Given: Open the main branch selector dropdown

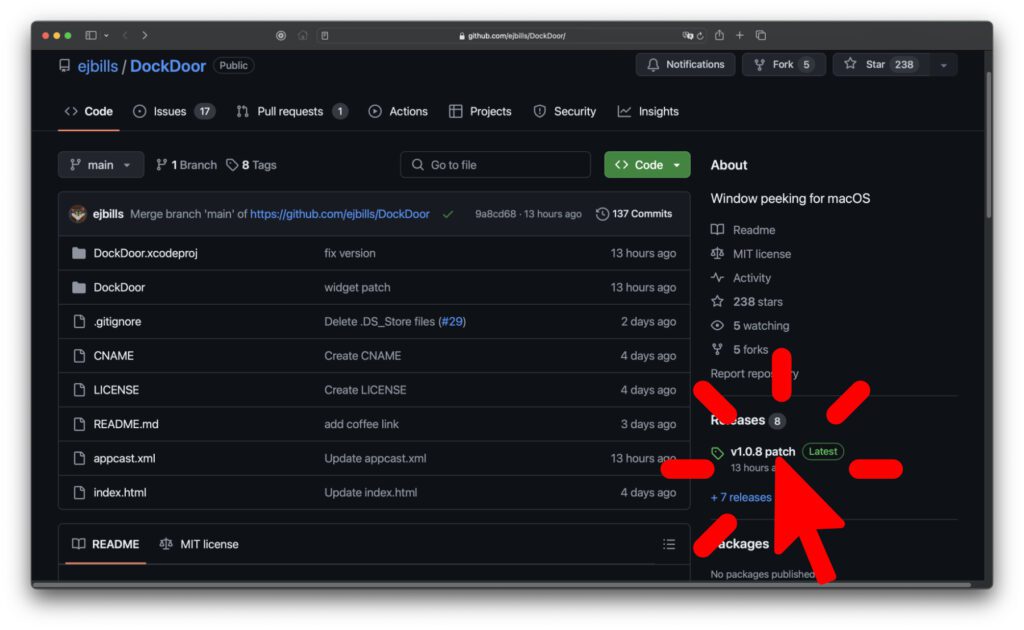Looking at the screenshot, I should coord(101,165).
